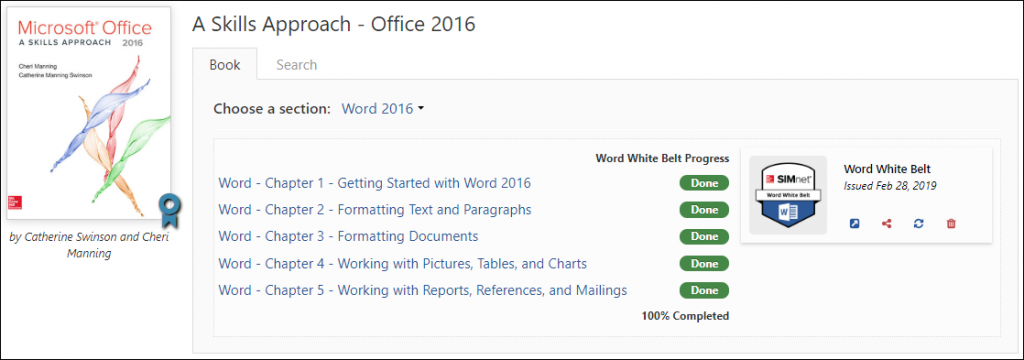Image resolution: width=1024 pixels, height=360 pixels.
Task: Click the 100% Completed progress label
Action: 685,316
